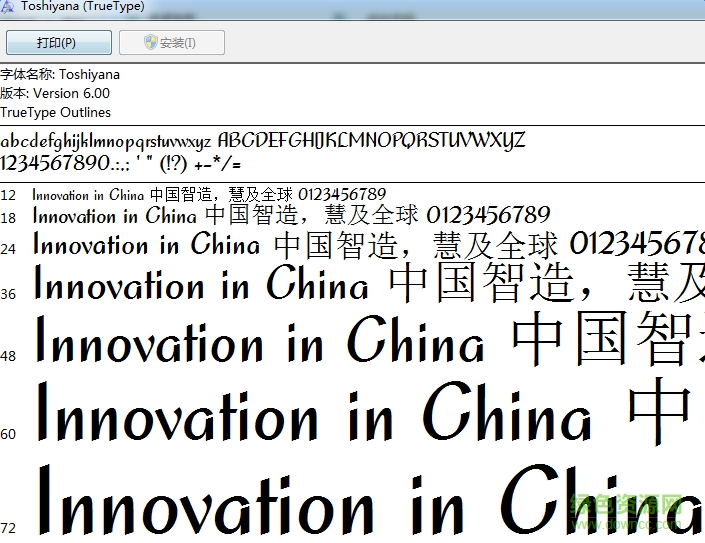
Task: Click the size label 48
Action: [8, 356]
